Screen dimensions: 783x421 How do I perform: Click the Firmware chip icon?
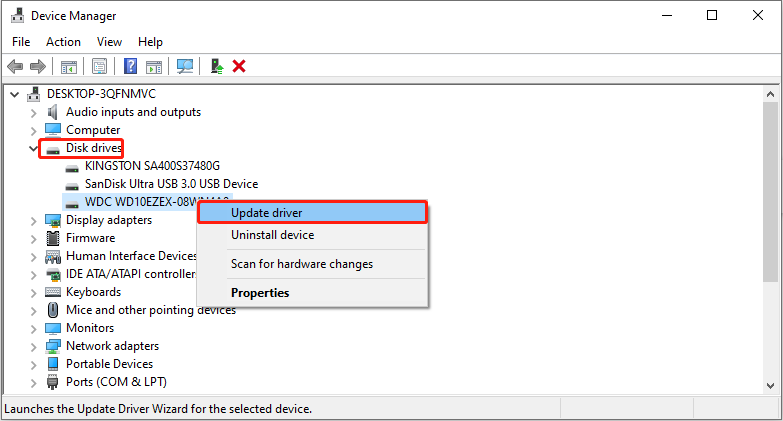(x=53, y=238)
